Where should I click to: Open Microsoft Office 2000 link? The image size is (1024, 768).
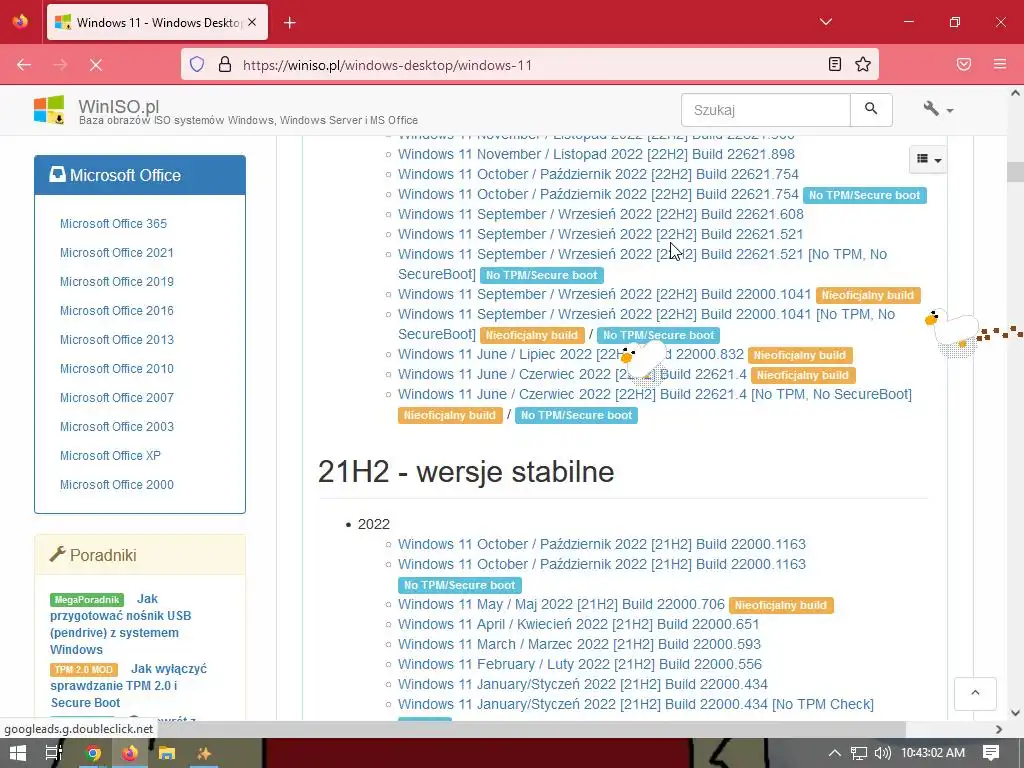pyautogui.click(x=117, y=485)
